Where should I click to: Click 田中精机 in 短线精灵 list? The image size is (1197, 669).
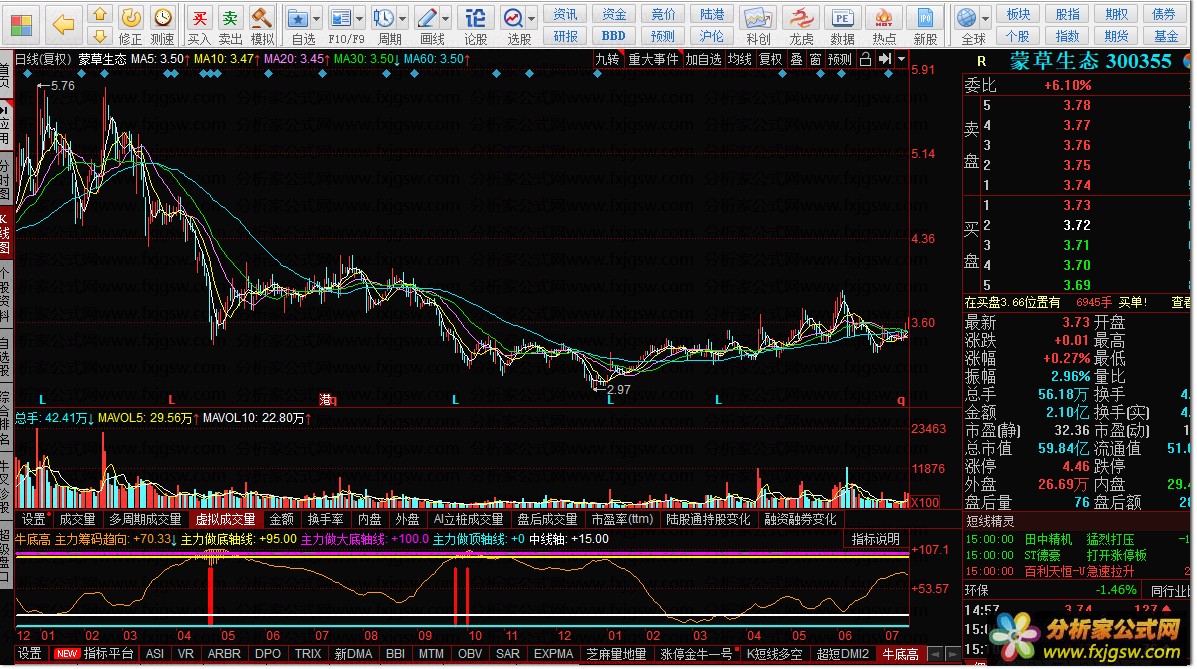pos(1048,539)
